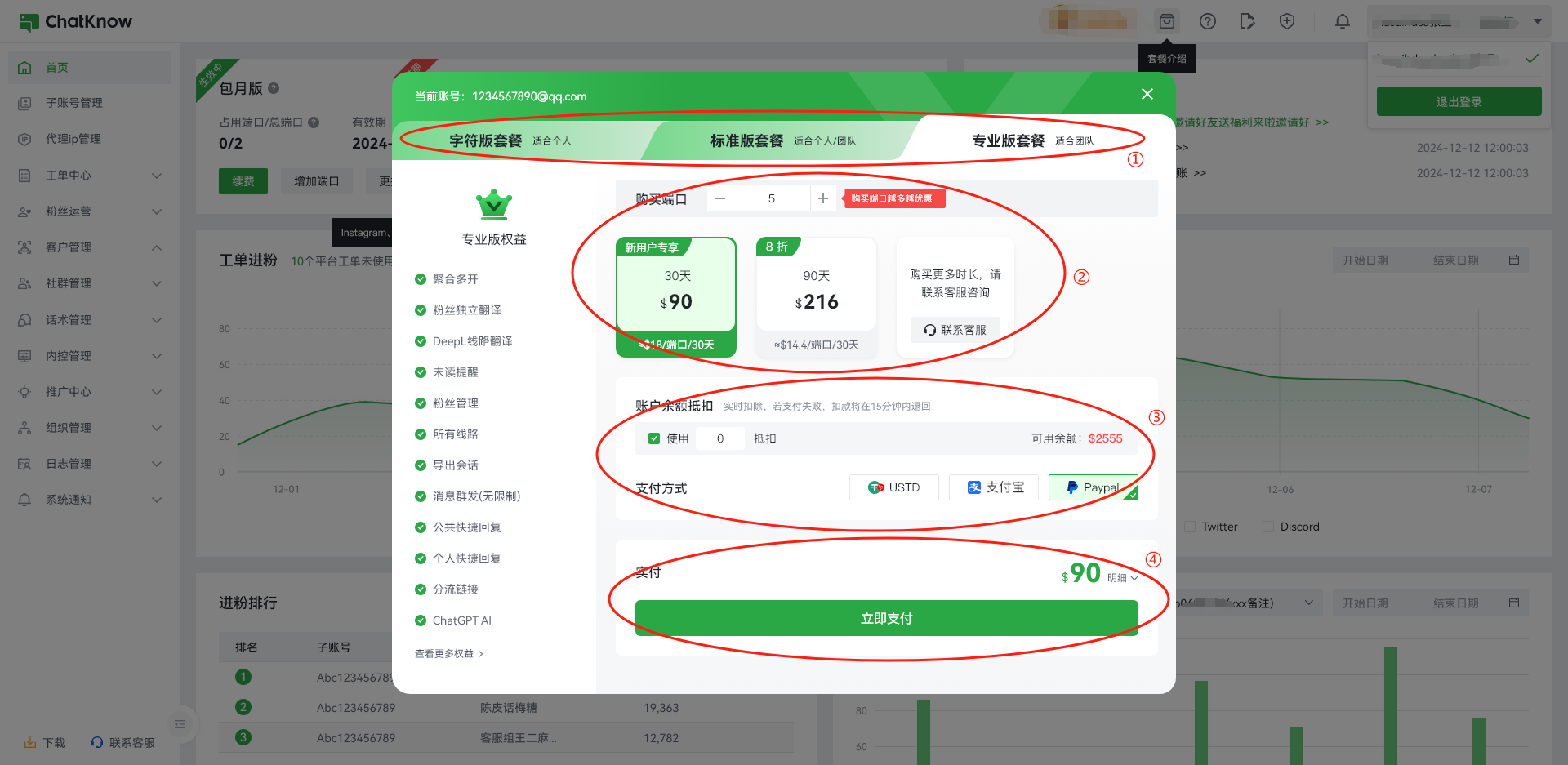Viewport: 1568px width, 765px height.
Task: Click the plus icon to increase port count
Action: point(823,198)
